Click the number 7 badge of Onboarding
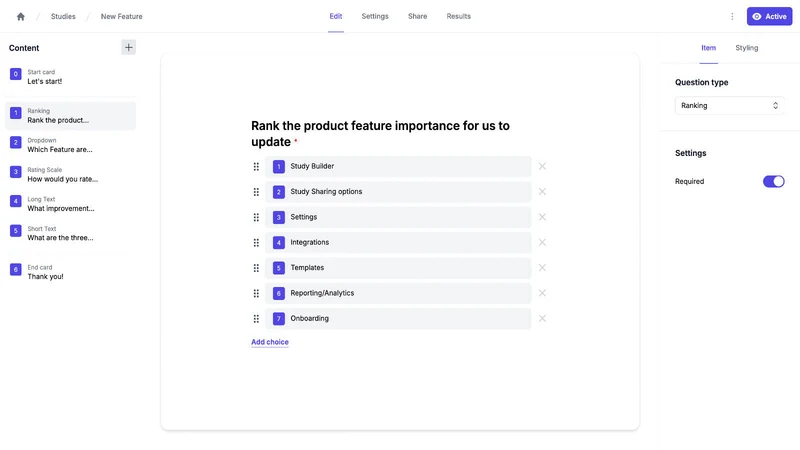Viewport: 800px width, 450px height. coord(279,319)
